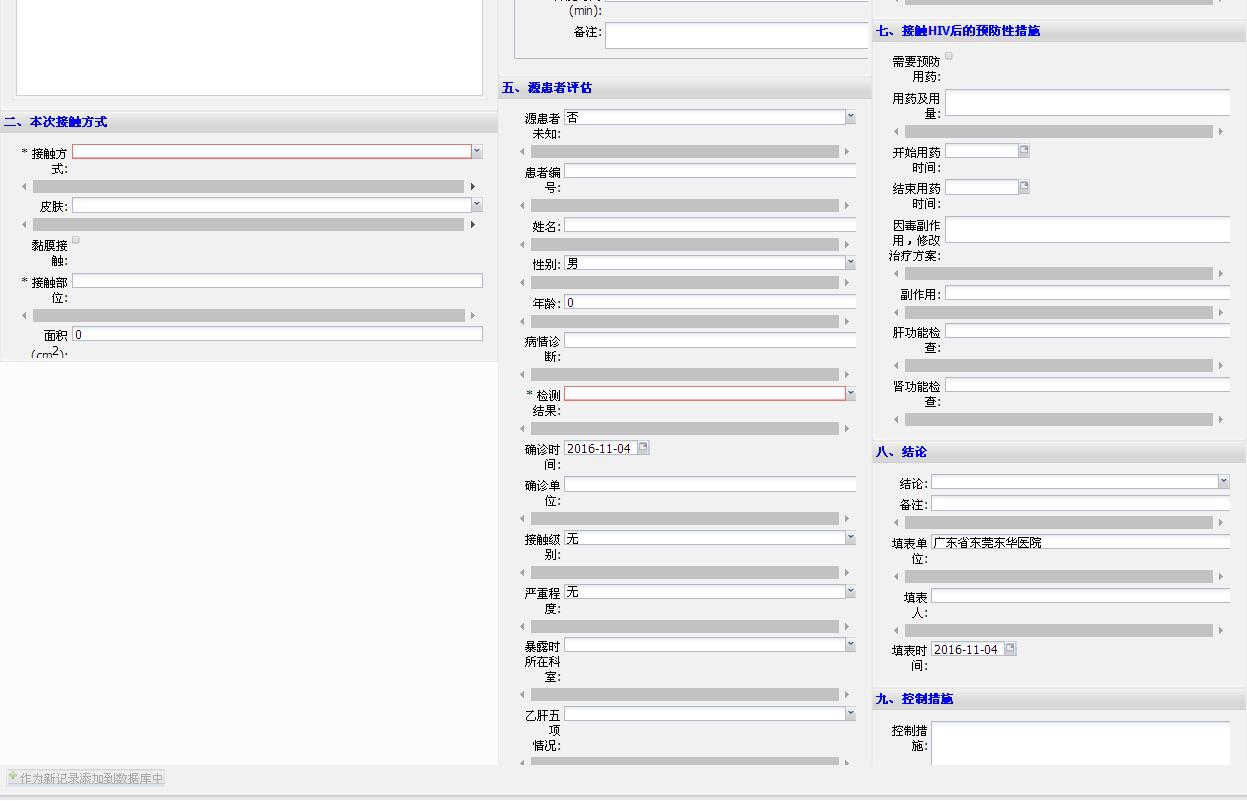Click horizontal scrollbar track beneath 乙肝五项情况
This screenshot has width=1247, height=801.
(685, 762)
